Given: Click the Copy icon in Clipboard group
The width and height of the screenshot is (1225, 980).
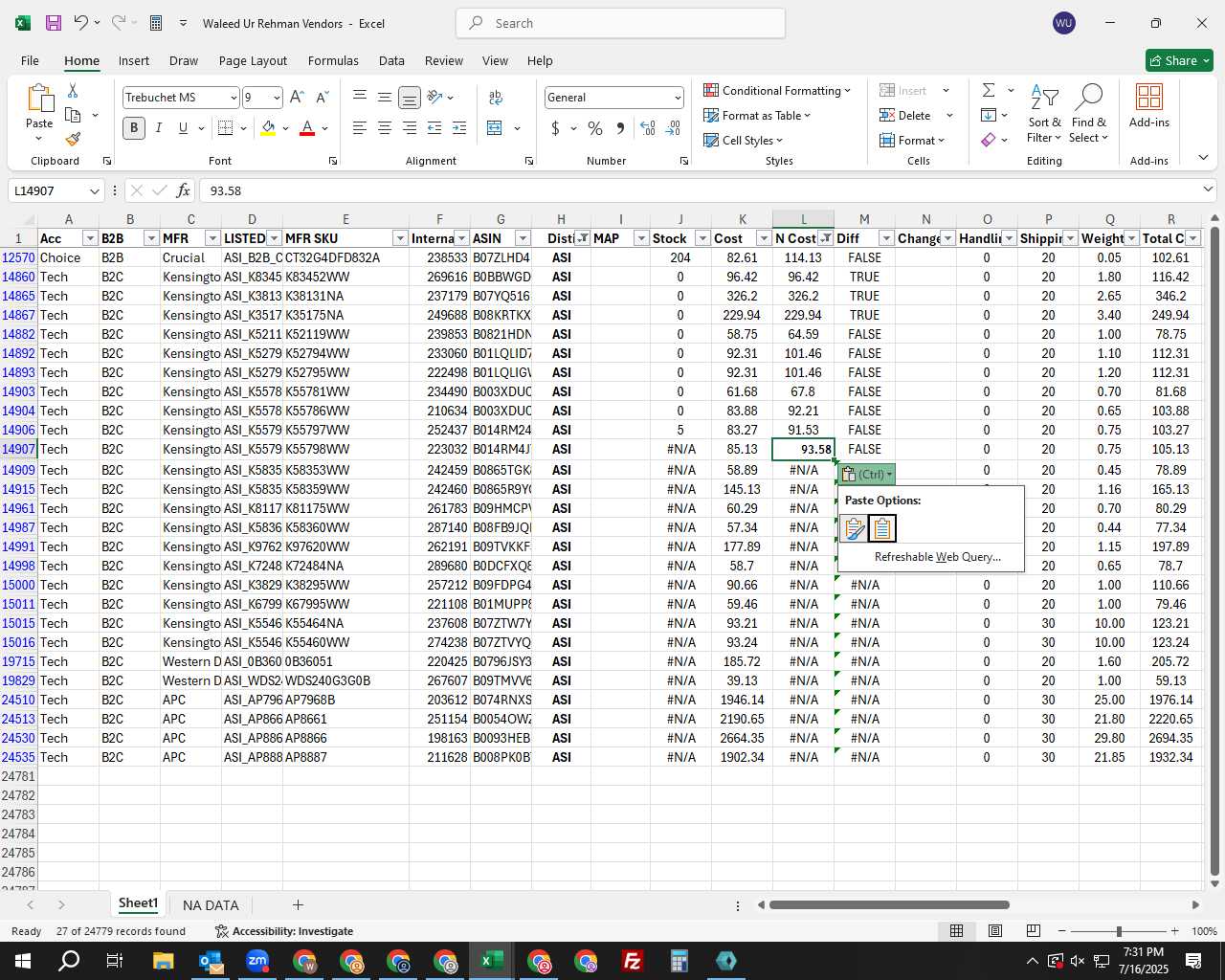Looking at the screenshot, I should point(73,115).
